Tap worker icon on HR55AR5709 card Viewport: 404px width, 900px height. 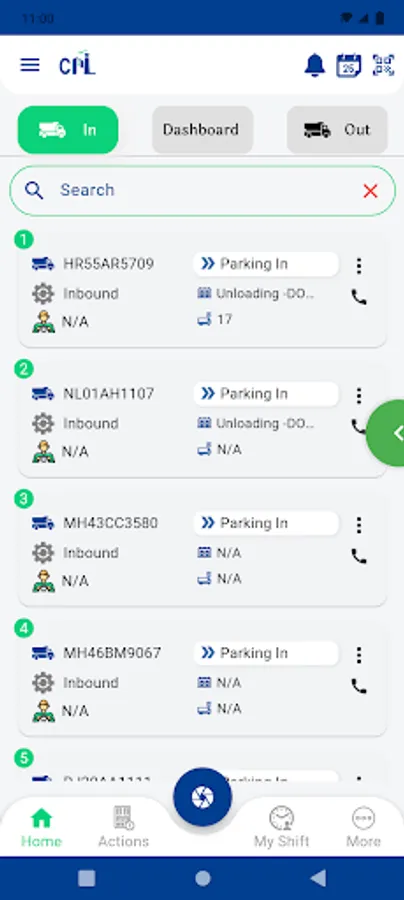coord(44,322)
